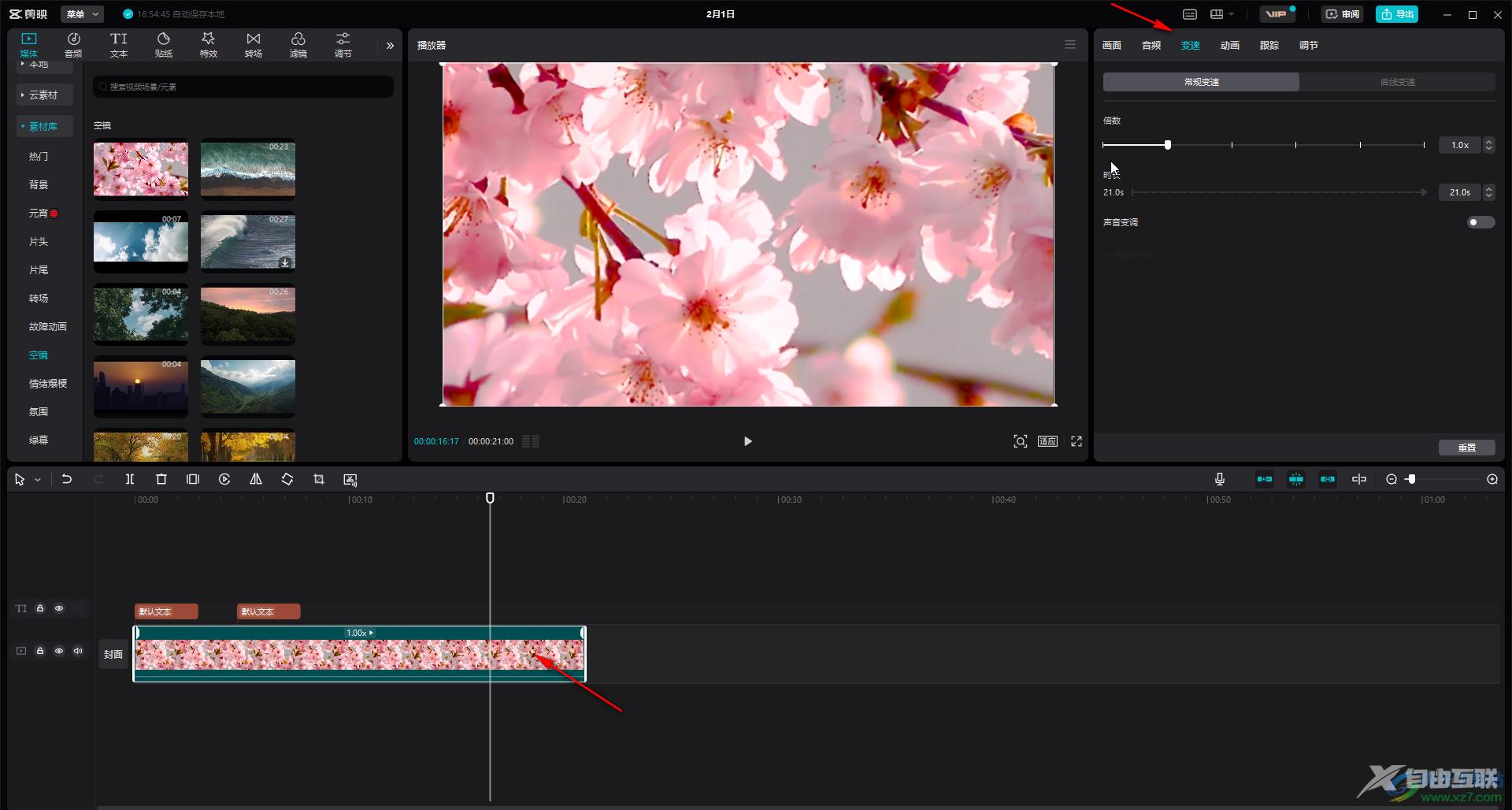Click the freeze frame icon in timeline toolbar
Screen dimensions: 1512x810
pyautogui.click(x=193, y=479)
